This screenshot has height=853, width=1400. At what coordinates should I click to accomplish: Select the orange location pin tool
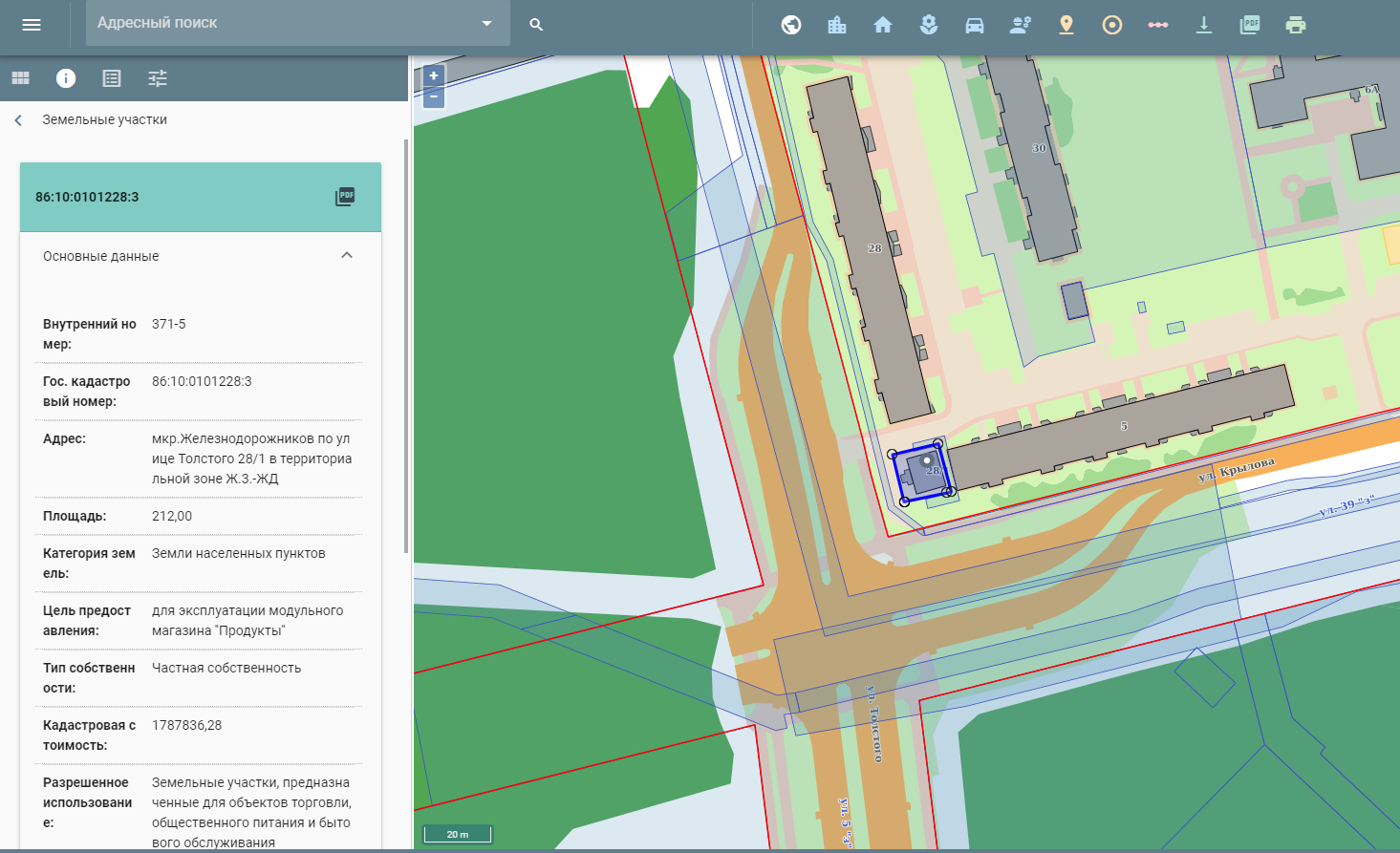click(x=1066, y=25)
